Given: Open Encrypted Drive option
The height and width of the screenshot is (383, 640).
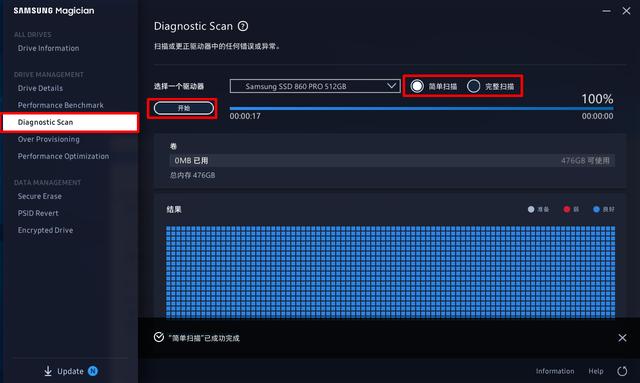Looking at the screenshot, I should coord(45,230).
